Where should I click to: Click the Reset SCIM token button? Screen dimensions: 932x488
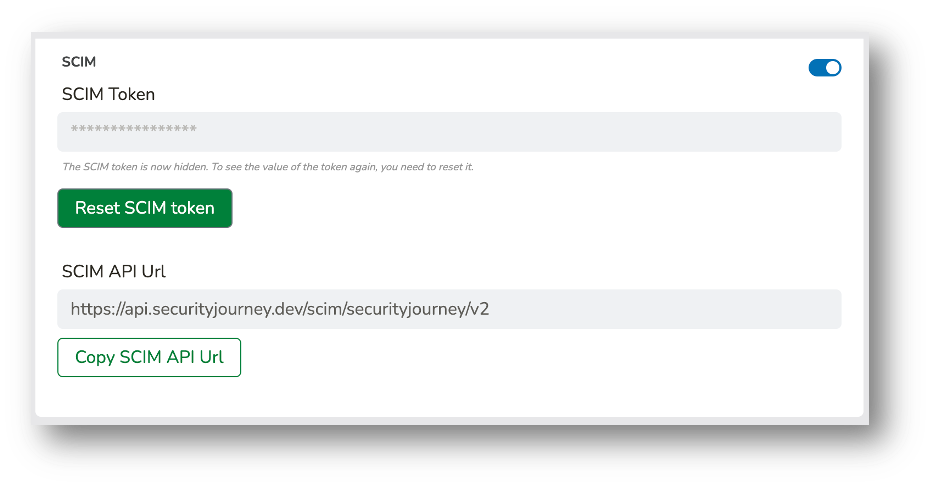144,208
